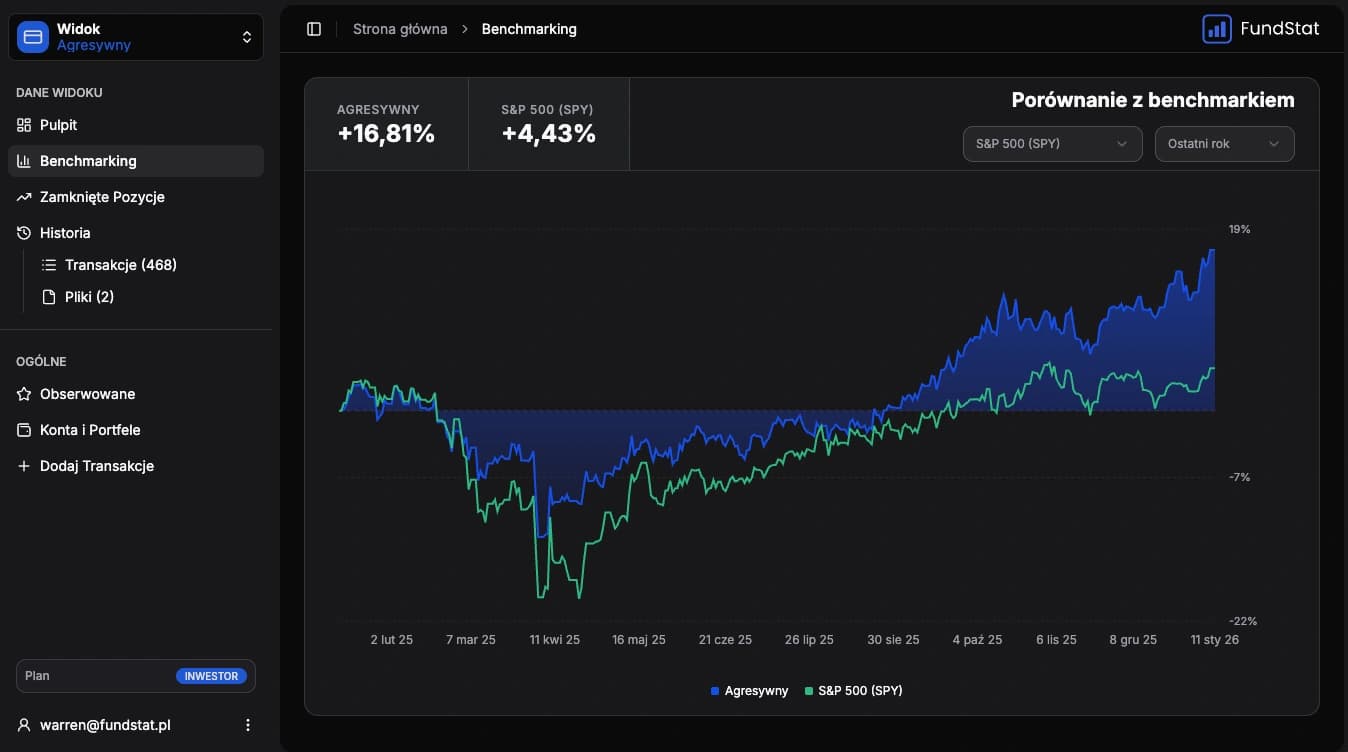Viewport: 1348px width, 752px height.
Task: Select the Obserwowane star icon
Action: point(22,393)
